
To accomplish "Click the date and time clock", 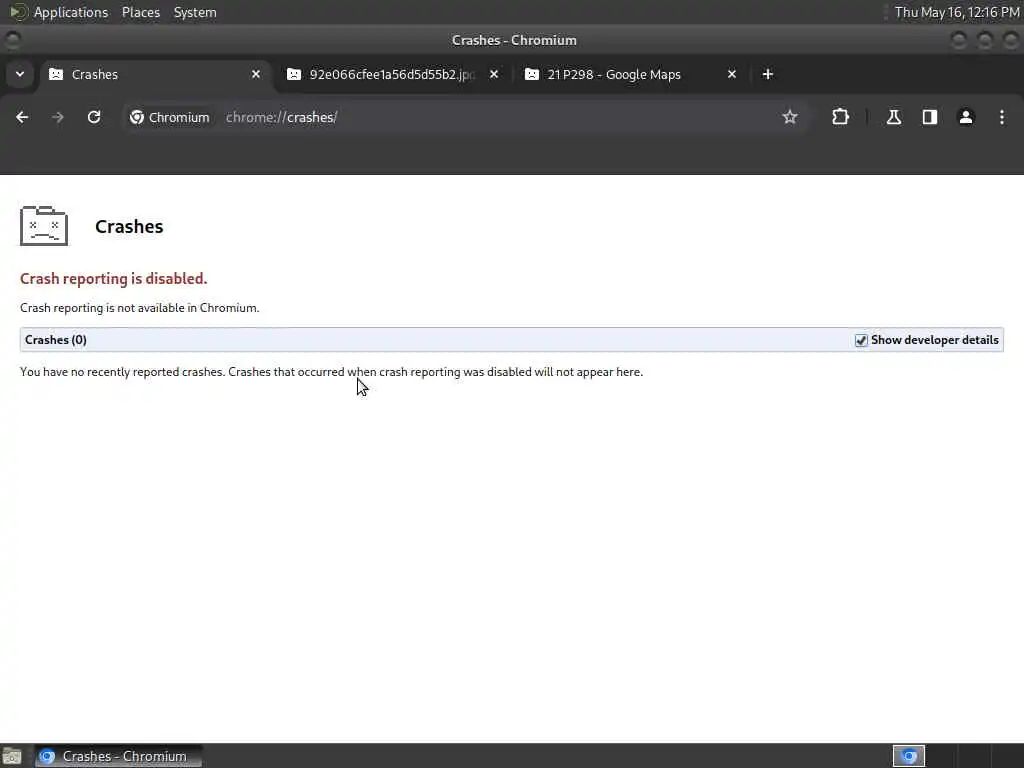I will pyautogui.click(x=957, y=12).
